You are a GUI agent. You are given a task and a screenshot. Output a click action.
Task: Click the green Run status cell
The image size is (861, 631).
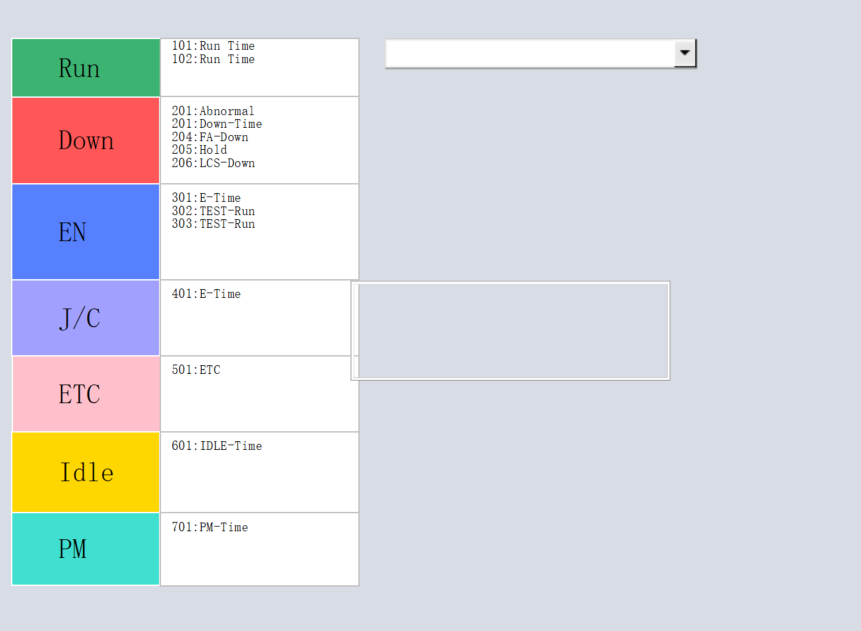[x=85, y=68]
